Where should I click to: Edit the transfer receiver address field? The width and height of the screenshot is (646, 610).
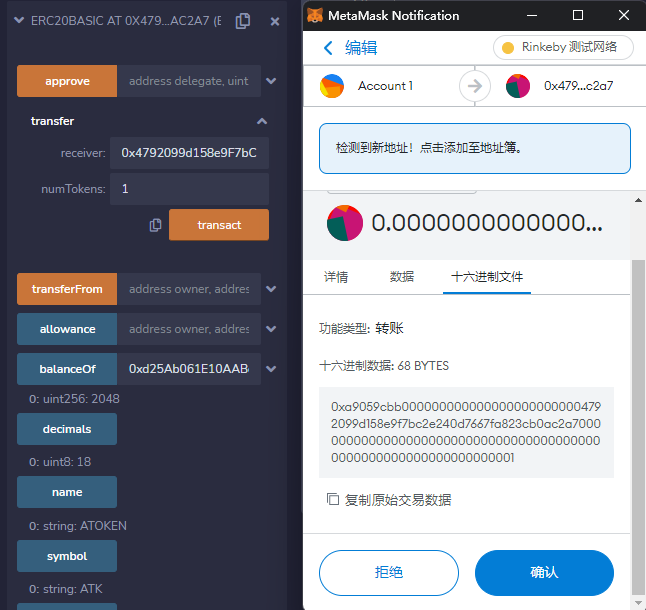click(189, 153)
